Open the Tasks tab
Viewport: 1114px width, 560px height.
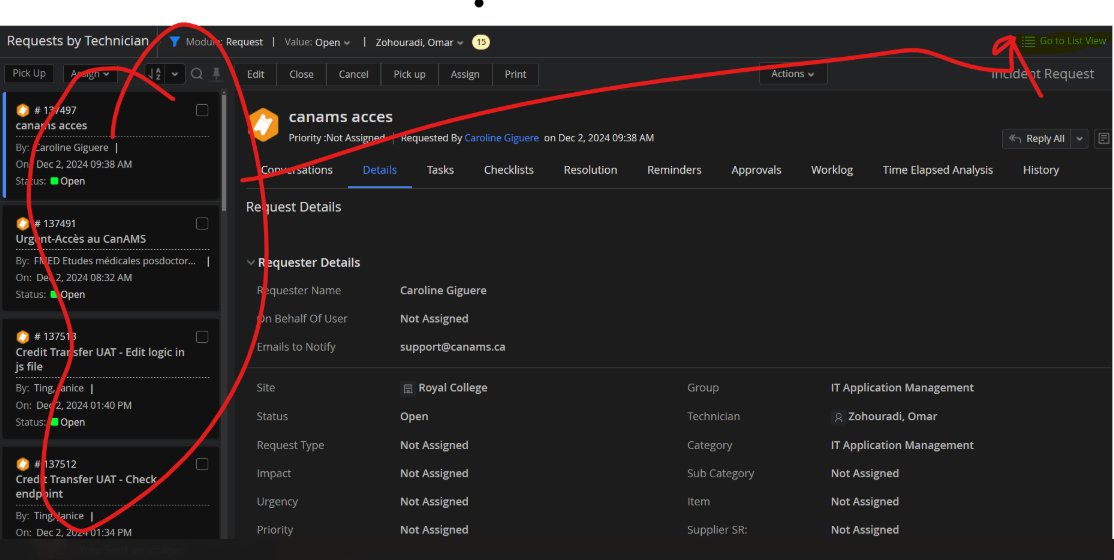(x=440, y=170)
